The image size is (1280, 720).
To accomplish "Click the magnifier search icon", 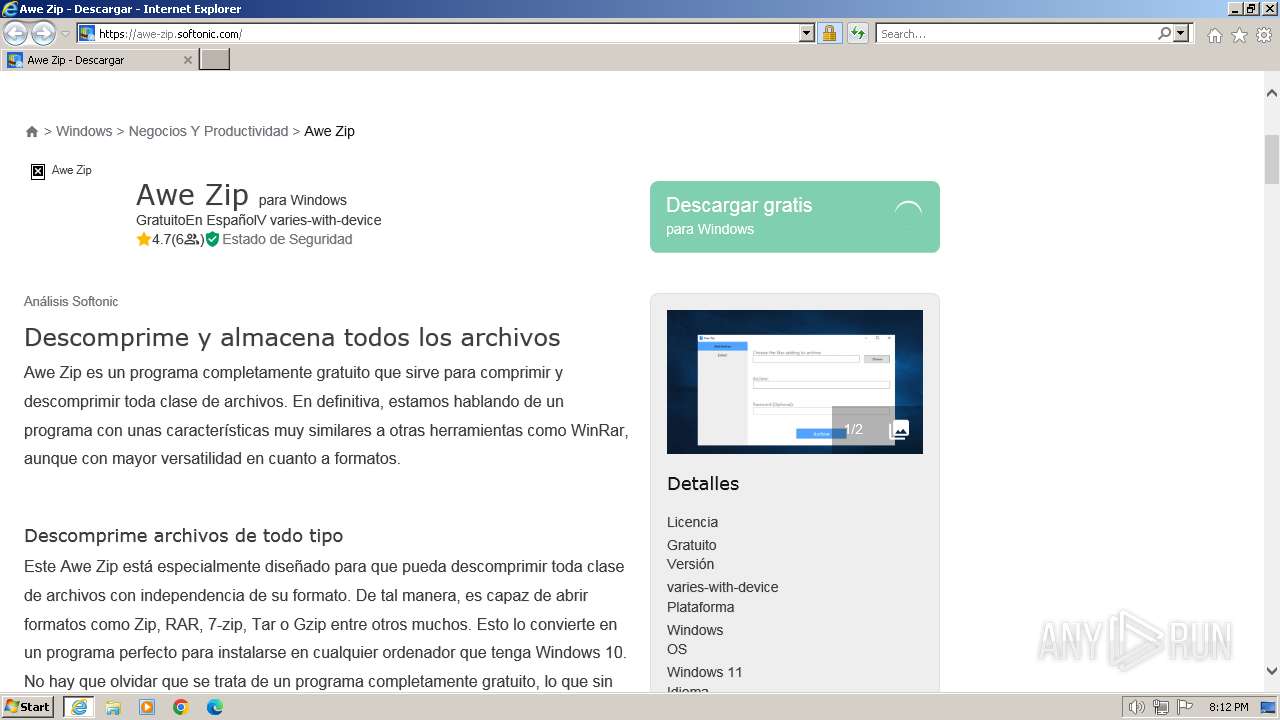I will coord(1164,34).
